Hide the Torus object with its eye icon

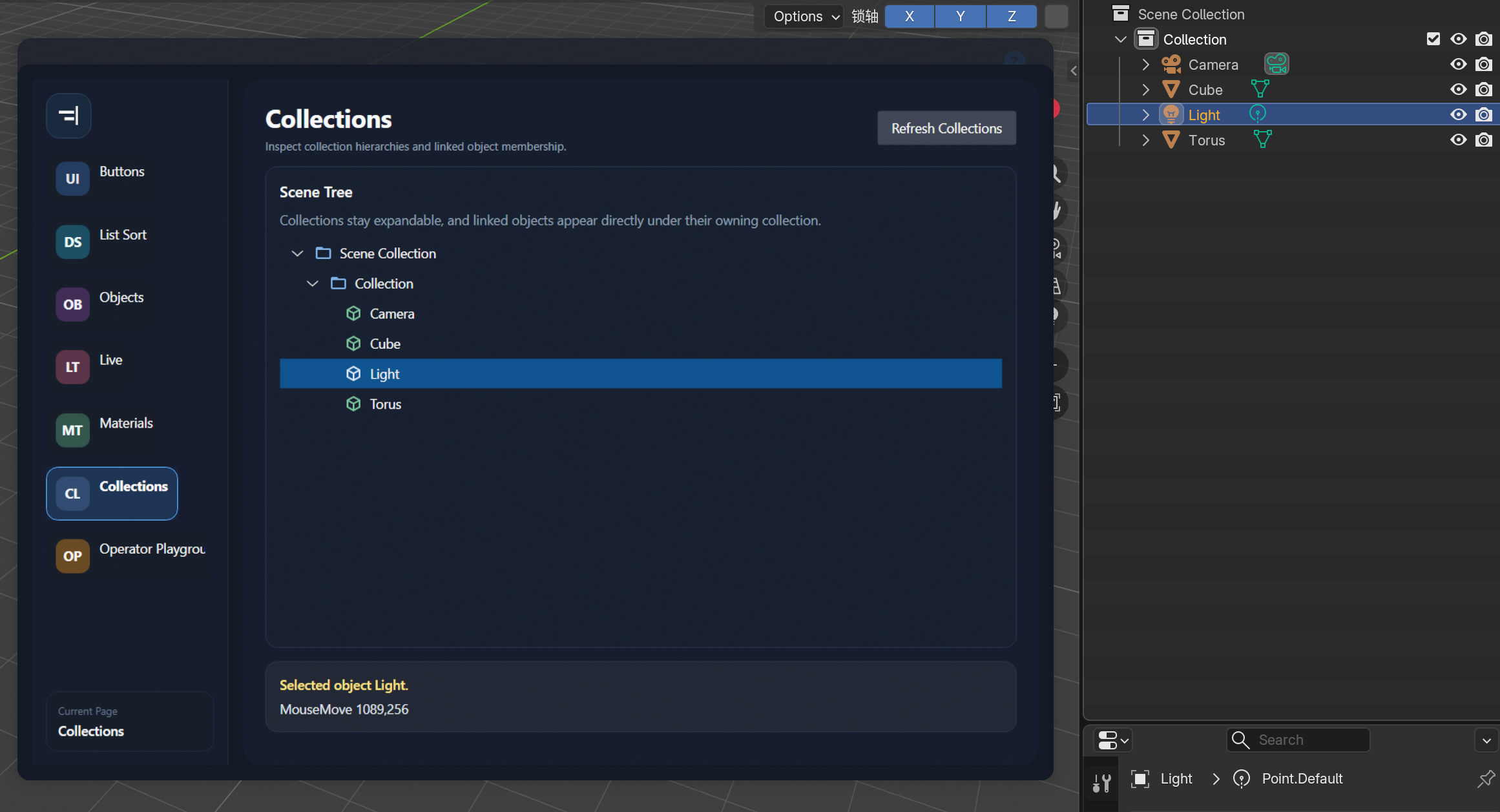pyautogui.click(x=1459, y=140)
